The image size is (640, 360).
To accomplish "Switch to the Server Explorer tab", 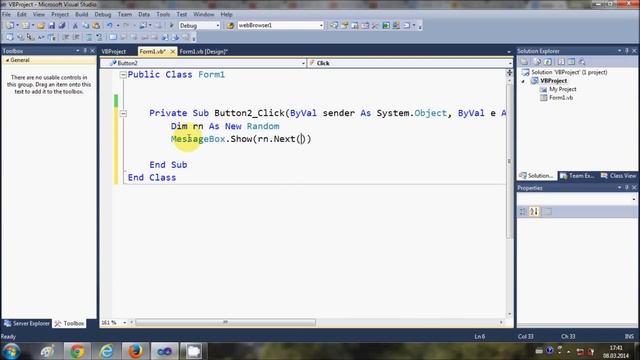I will (27, 323).
